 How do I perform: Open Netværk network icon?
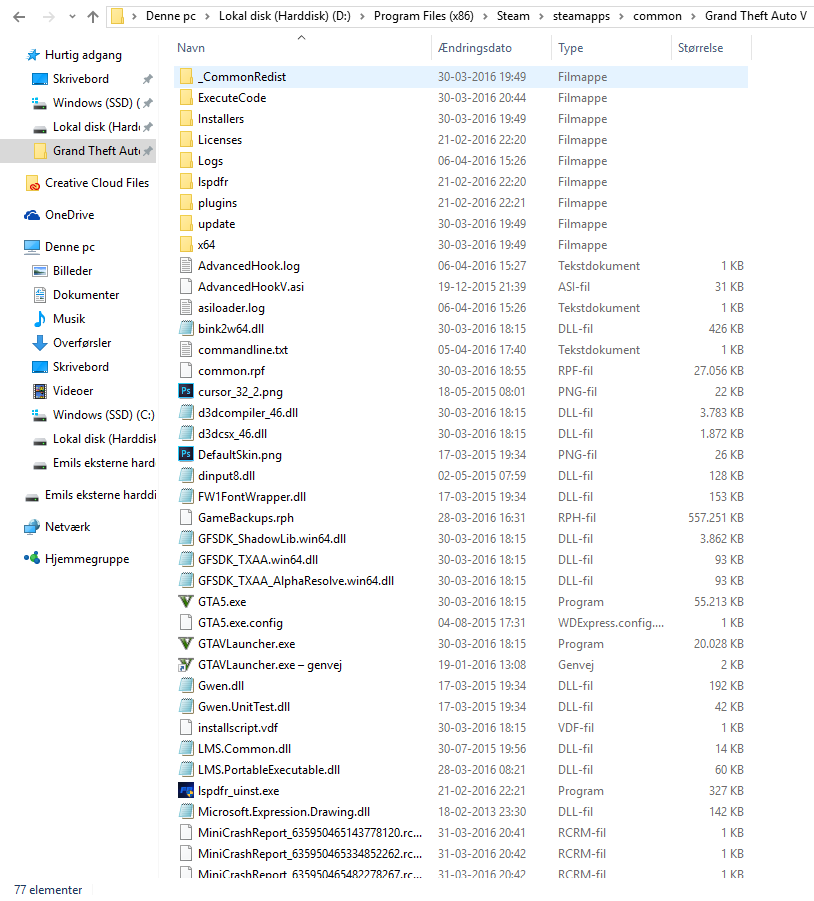tap(32, 527)
